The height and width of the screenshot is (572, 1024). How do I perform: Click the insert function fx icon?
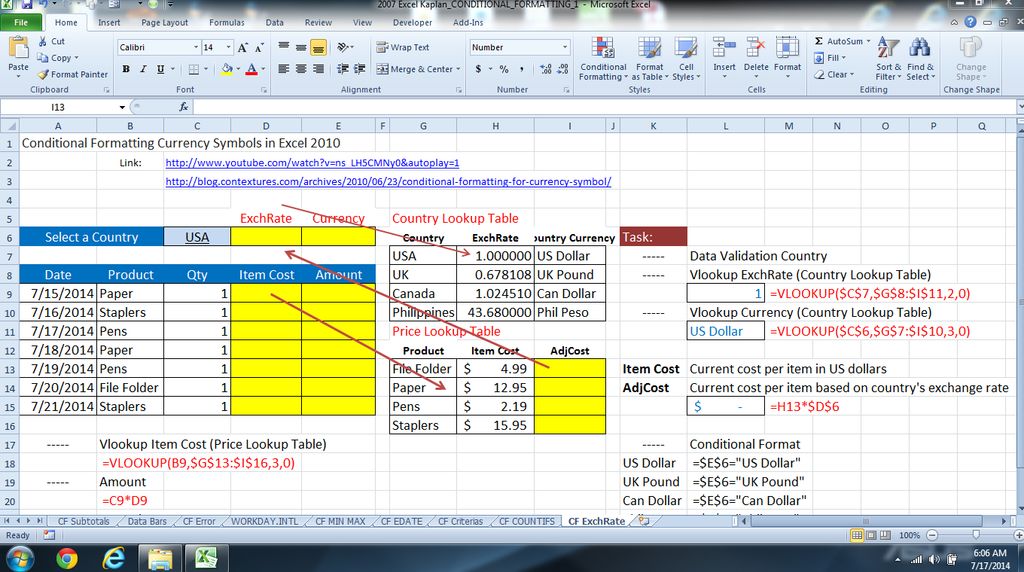click(184, 106)
